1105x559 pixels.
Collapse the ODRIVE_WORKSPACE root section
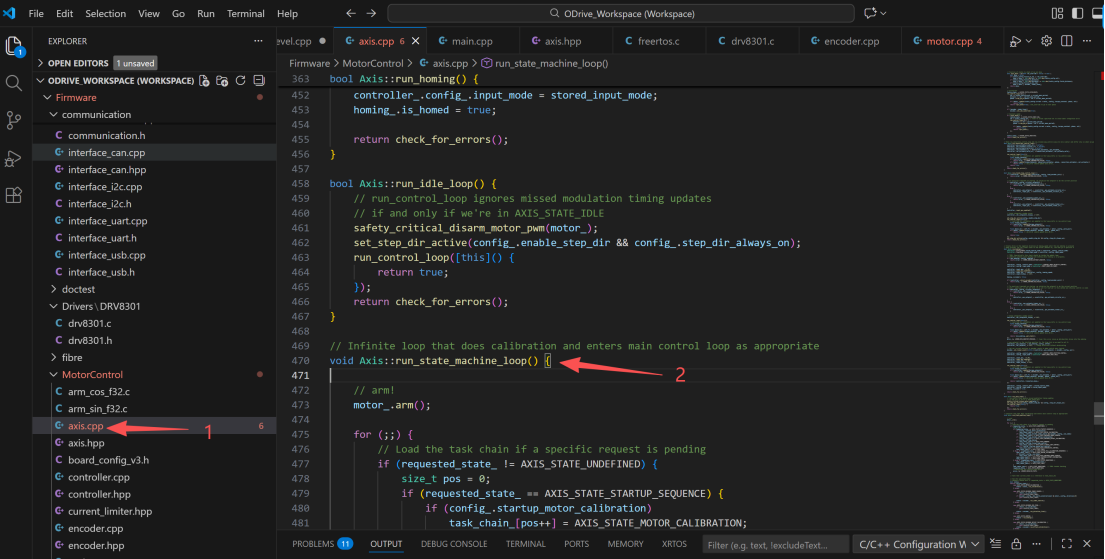pos(41,80)
